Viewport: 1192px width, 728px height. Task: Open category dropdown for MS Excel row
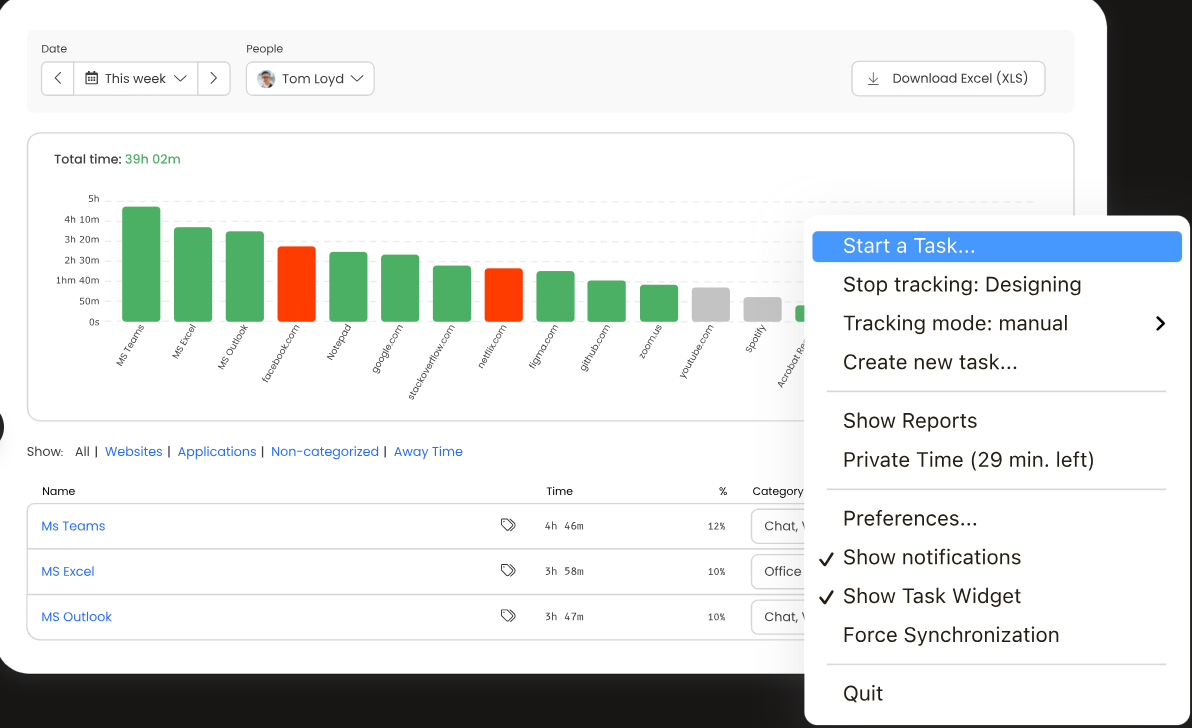pyautogui.click(x=780, y=572)
